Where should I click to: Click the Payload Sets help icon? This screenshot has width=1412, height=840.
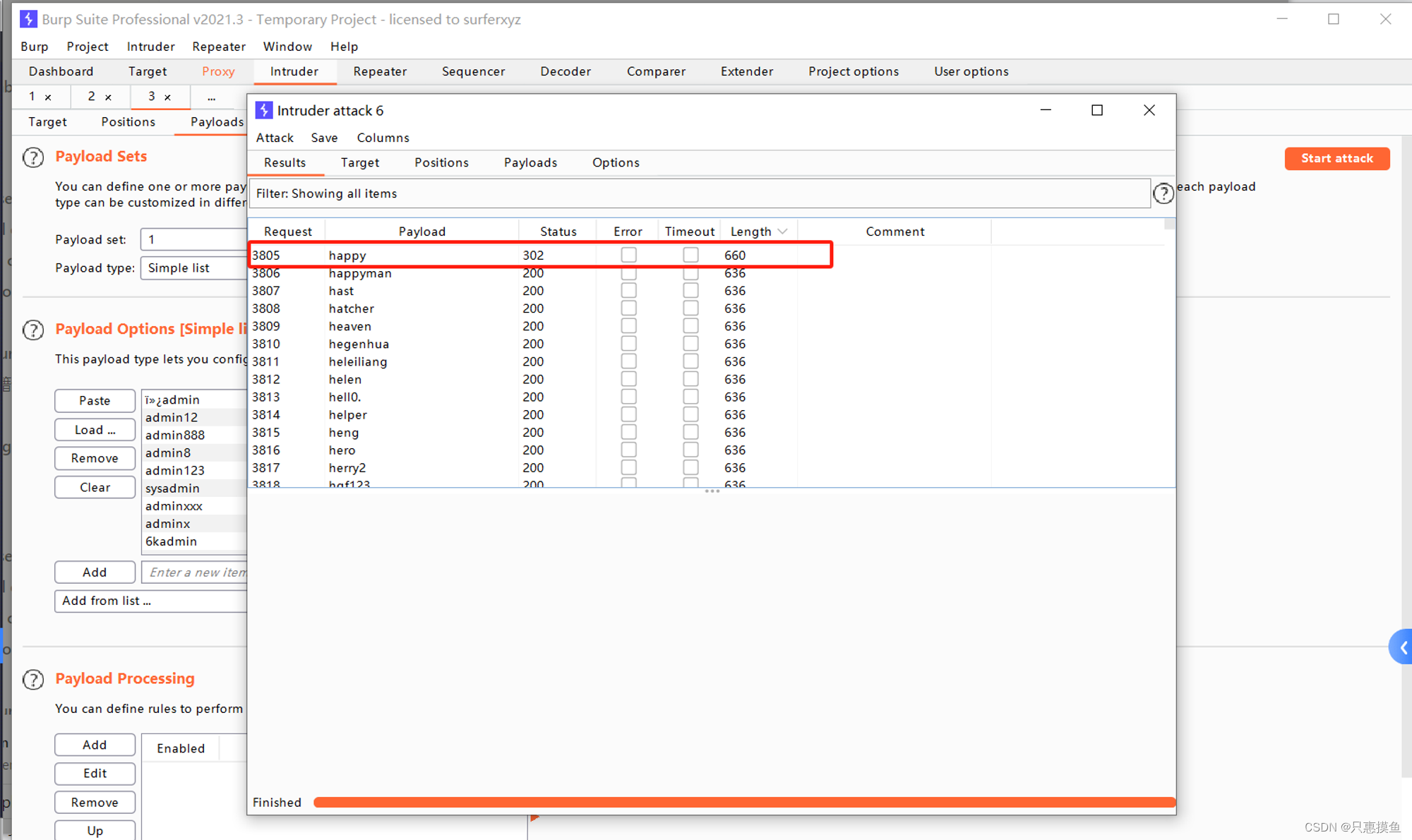click(33, 157)
